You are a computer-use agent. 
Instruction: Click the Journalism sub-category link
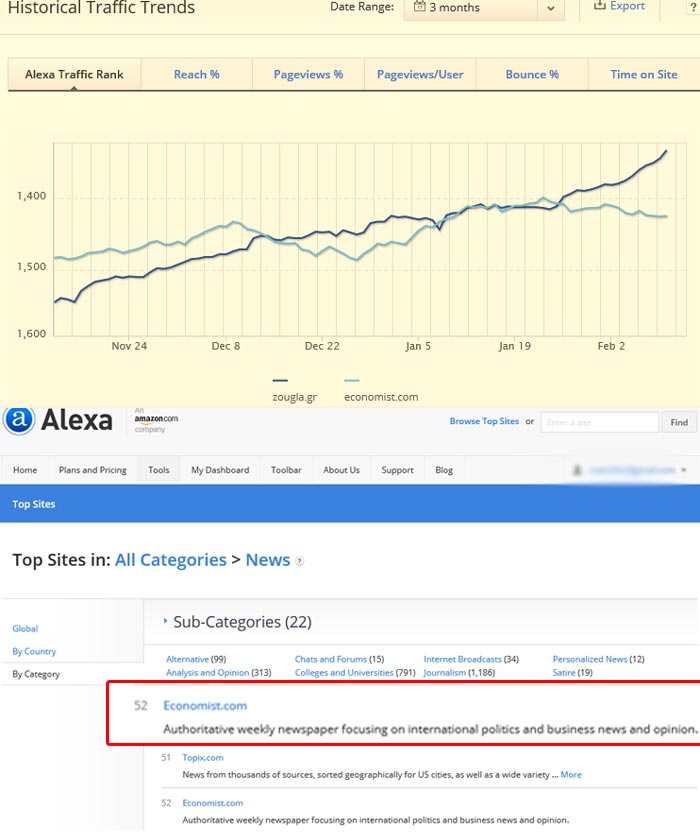click(x=442, y=673)
